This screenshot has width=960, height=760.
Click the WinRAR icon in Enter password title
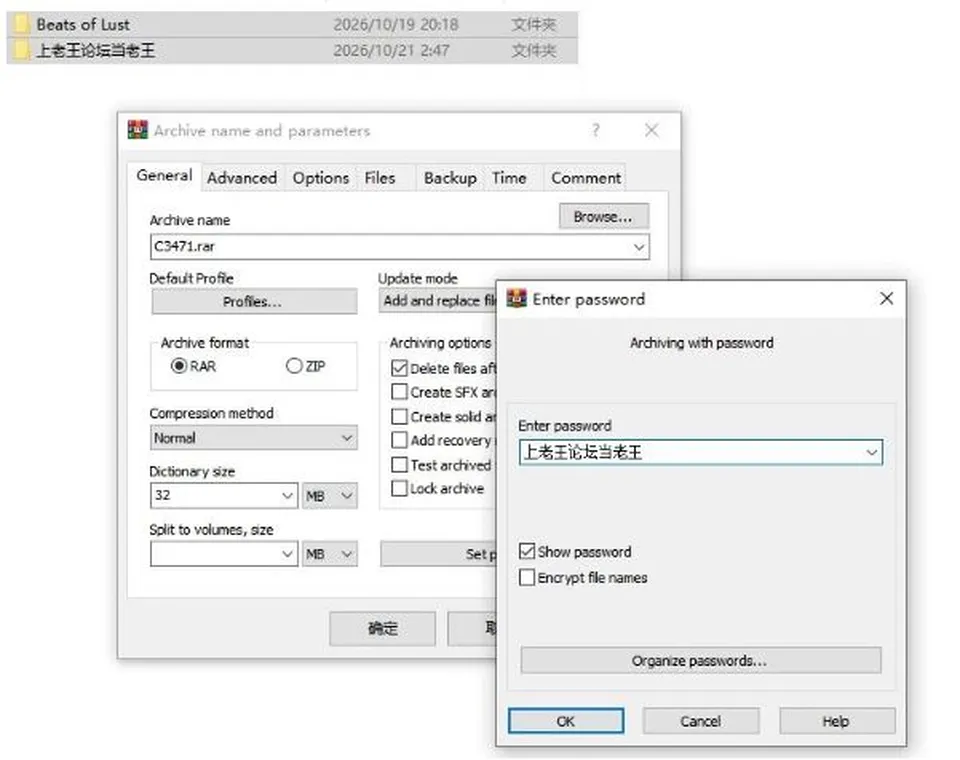(x=516, y=299)
